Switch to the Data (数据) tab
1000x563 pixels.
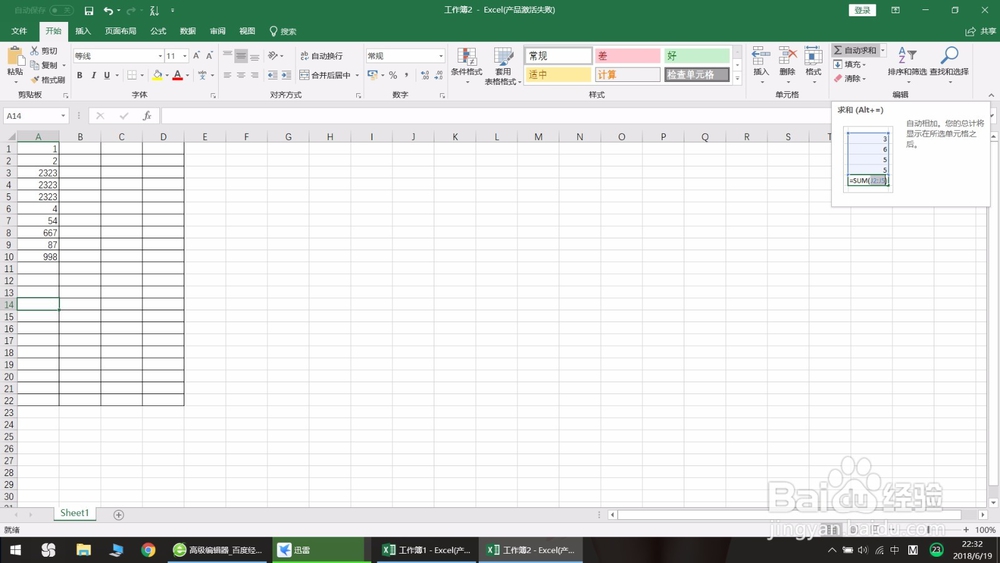pyautogui.click(x=188, y=31)
